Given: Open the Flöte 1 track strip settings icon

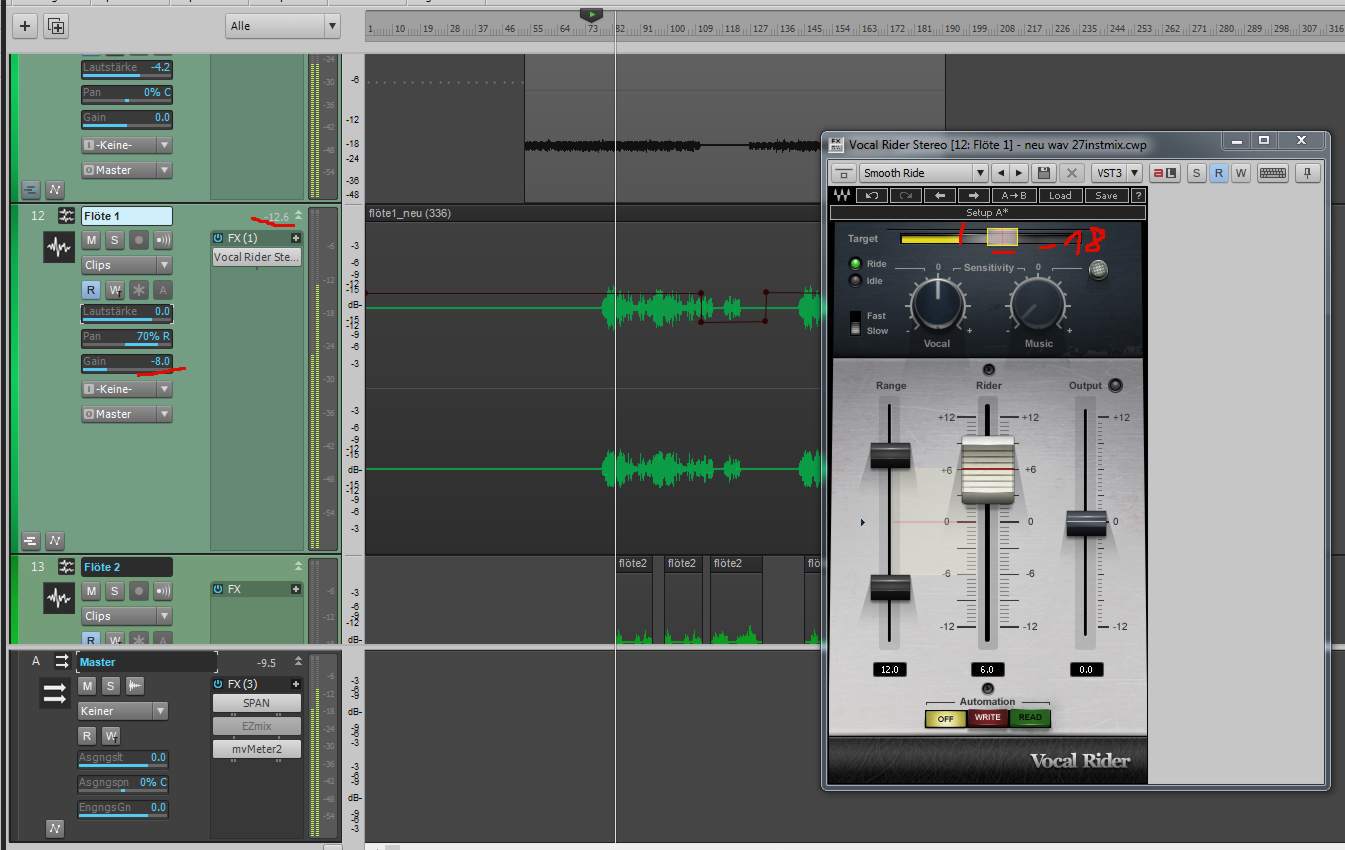Looking at the screenshot, I should pyautogui.click(x=66, y=216).
